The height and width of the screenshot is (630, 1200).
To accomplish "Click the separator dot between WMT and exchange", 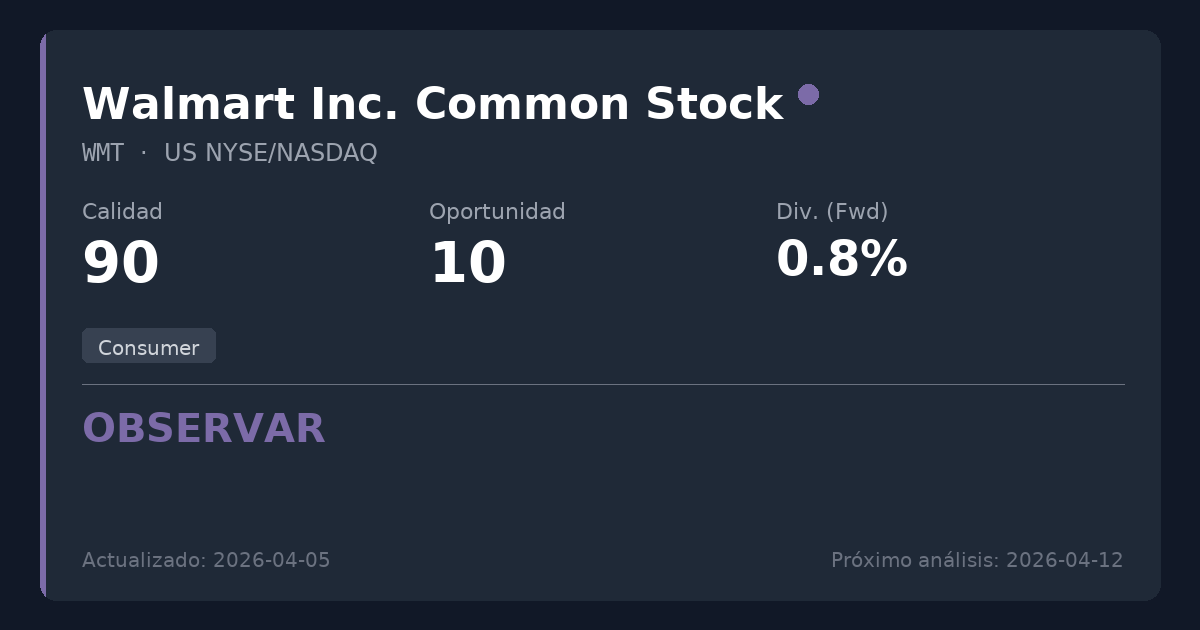I will tap(143, 153).
